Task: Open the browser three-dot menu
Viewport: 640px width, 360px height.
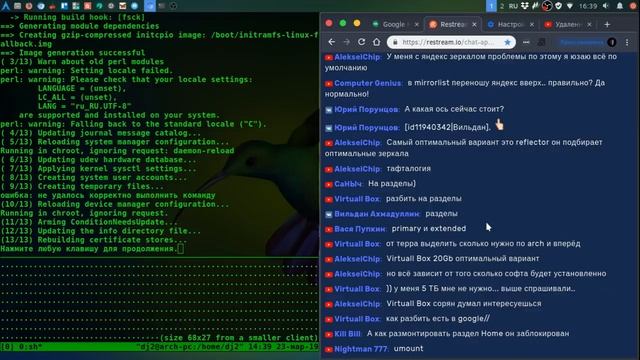Action: point(627,42)
